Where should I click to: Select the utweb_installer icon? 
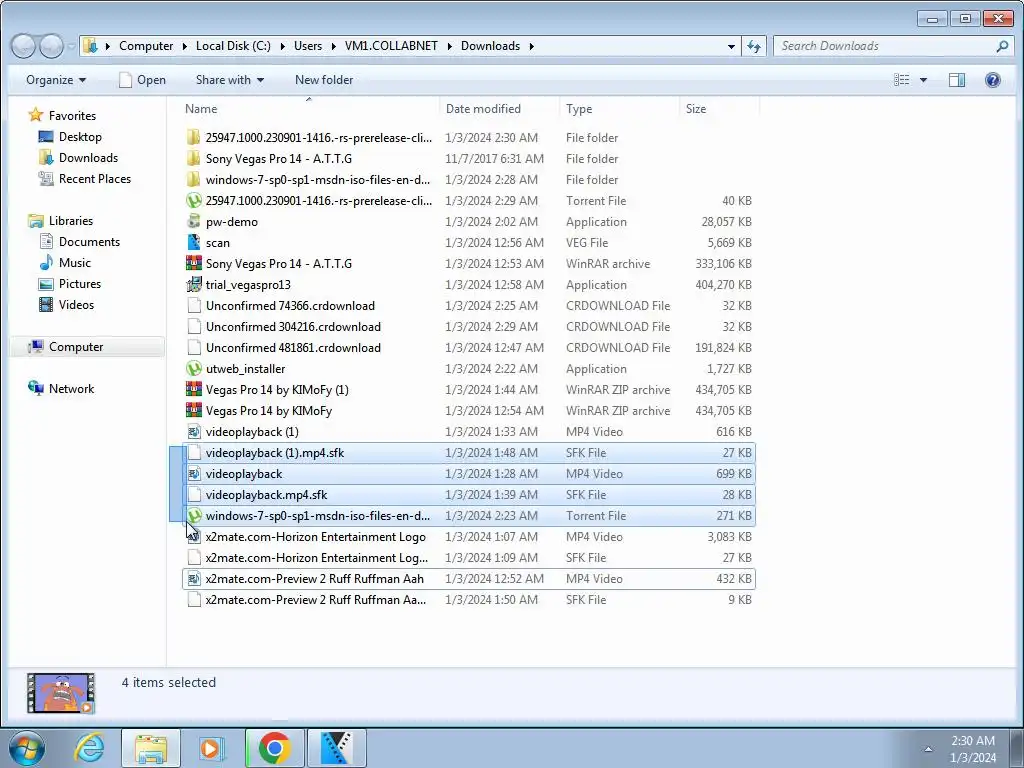coord(193,368)
